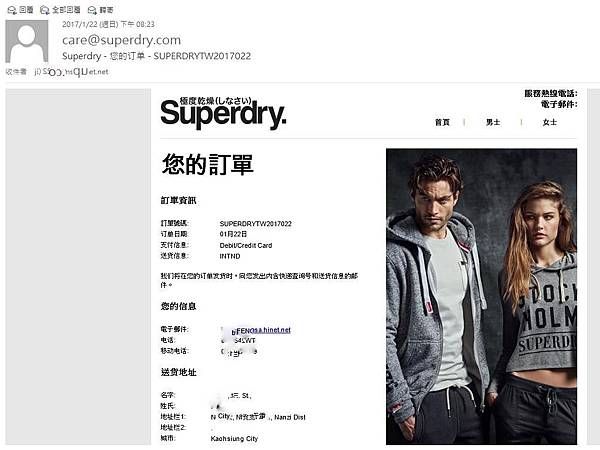Click the models promotional photo
The width and height of the screenshot is (600, 450).
[481, 296]
